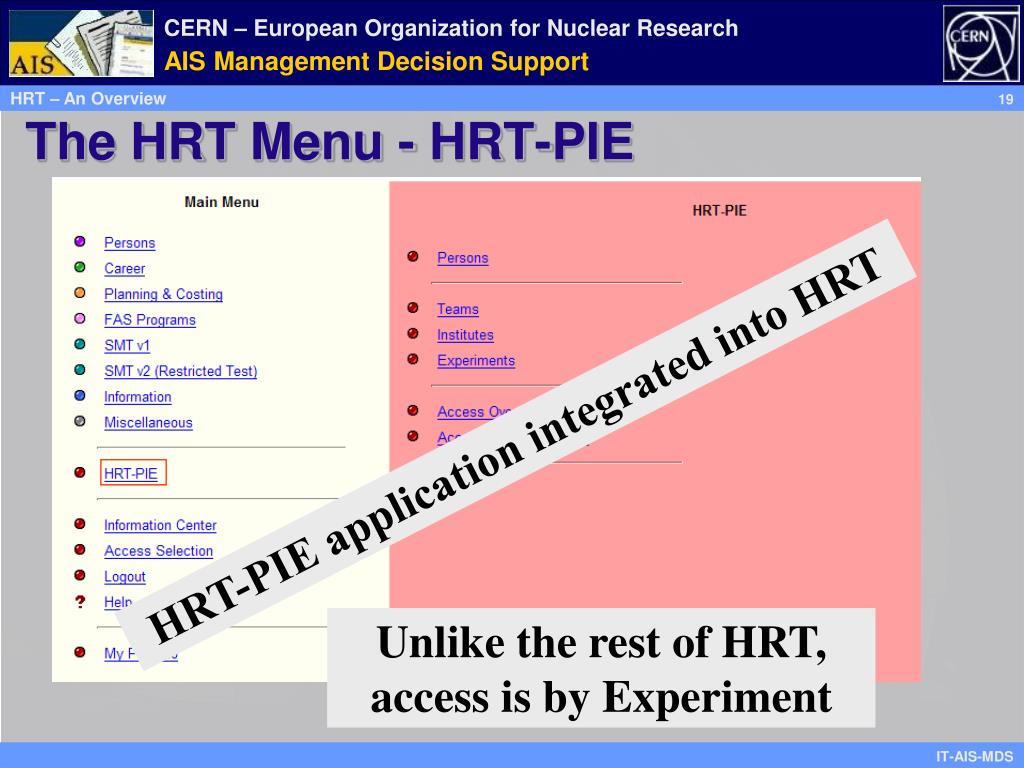Click the red bullet beside Institutes

click(413, 334)
